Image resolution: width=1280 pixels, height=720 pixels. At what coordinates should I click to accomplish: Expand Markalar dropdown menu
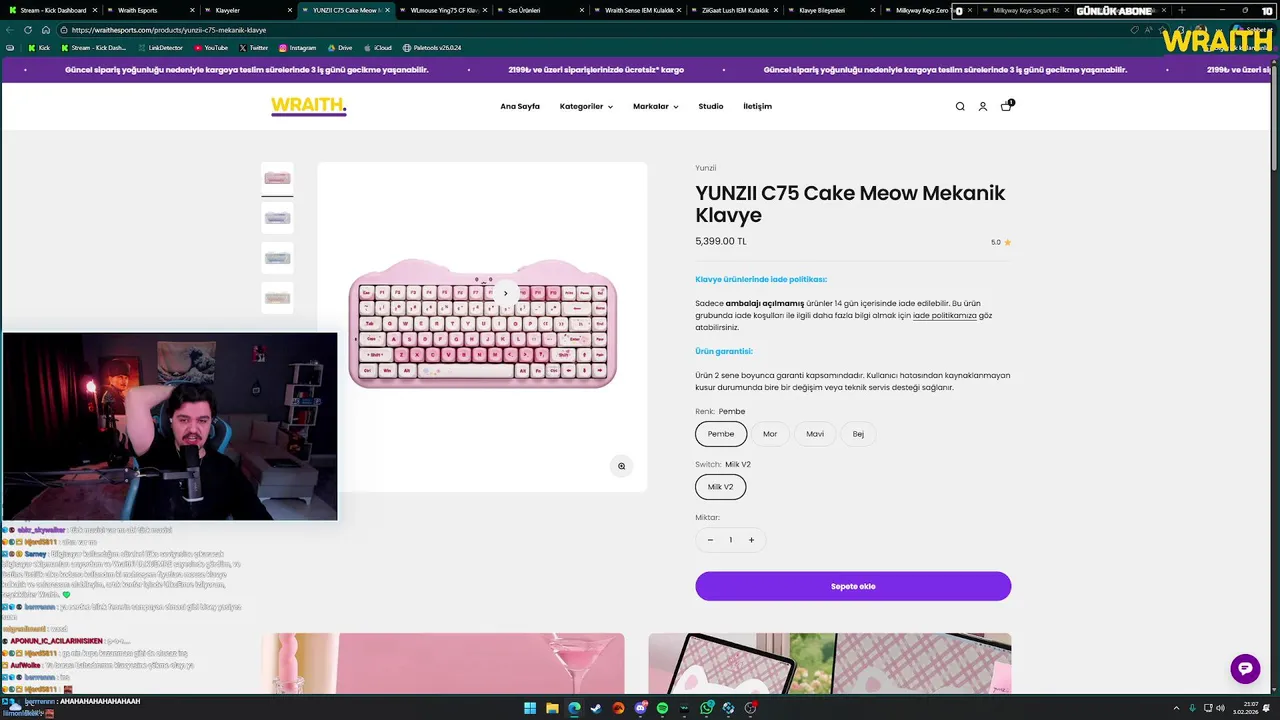point(656,106)
